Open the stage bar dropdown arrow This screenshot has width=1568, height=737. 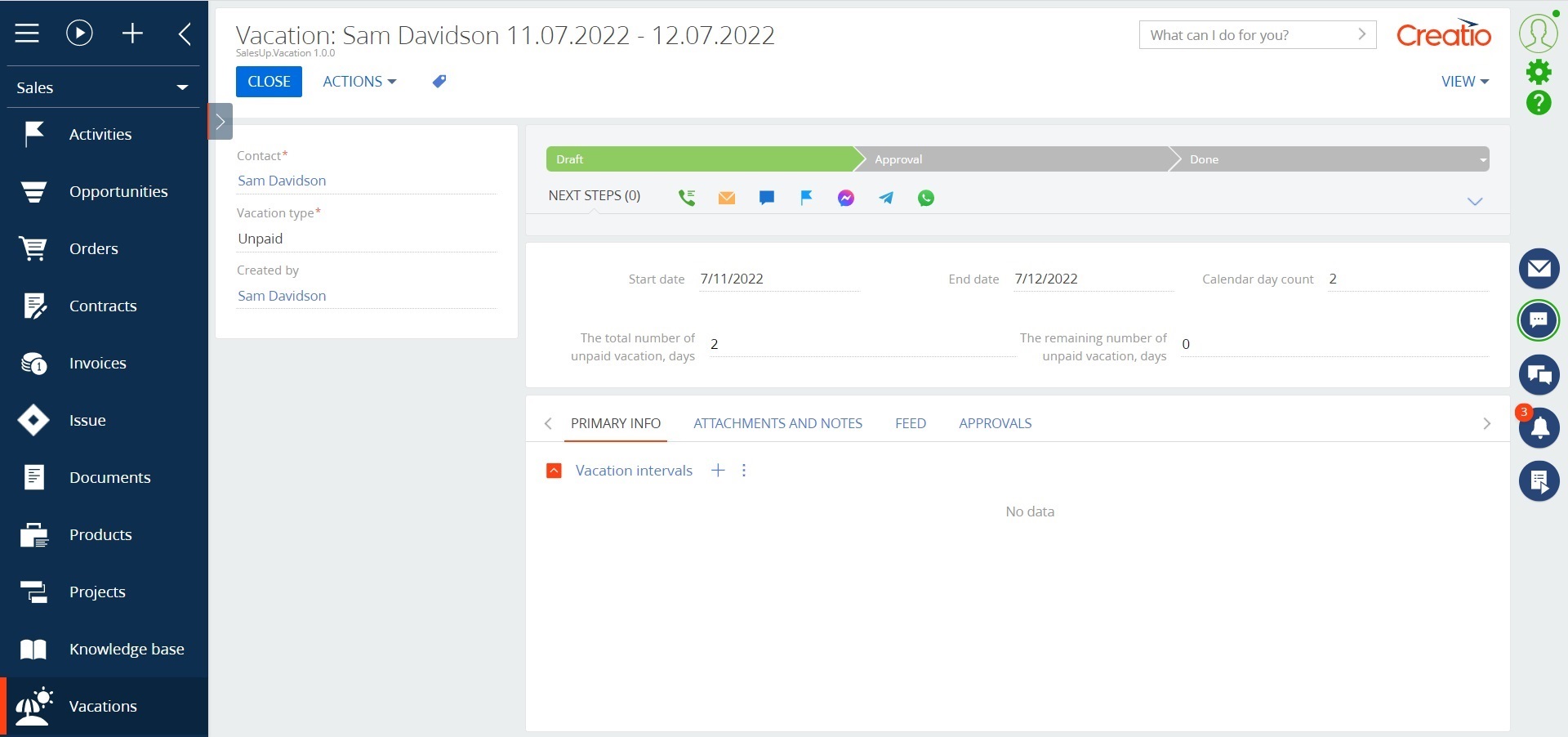click(x=1482, y=160)
